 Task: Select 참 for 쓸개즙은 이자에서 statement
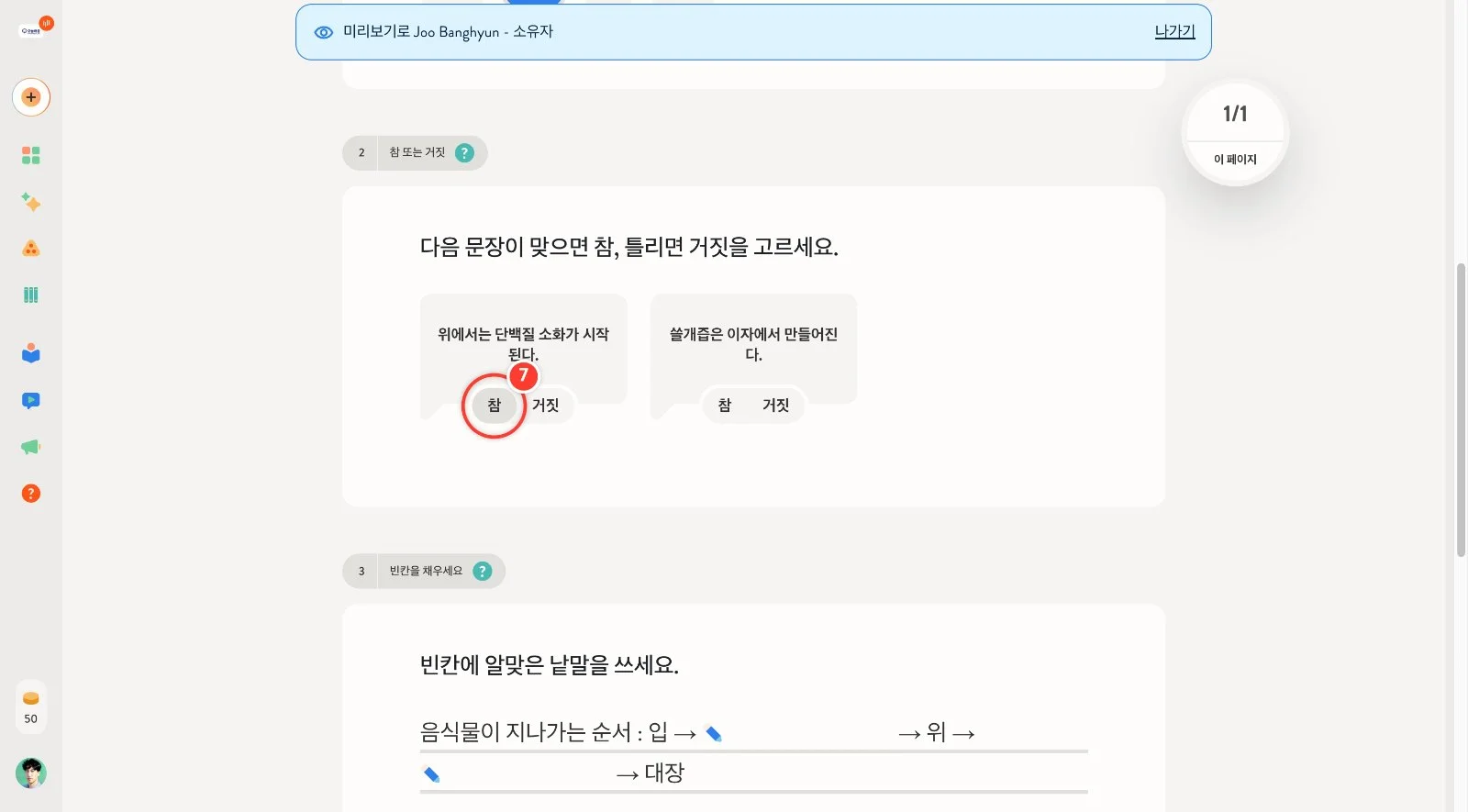pyautogui.click(x=725, y=405)
